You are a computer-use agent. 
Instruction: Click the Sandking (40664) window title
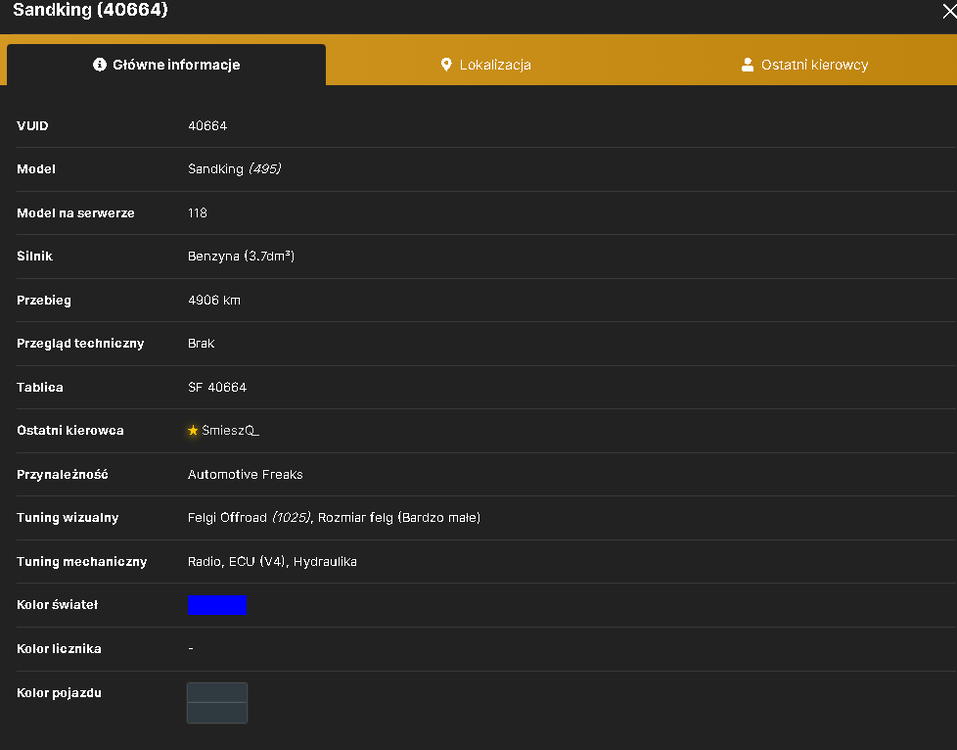click(90, 10)
